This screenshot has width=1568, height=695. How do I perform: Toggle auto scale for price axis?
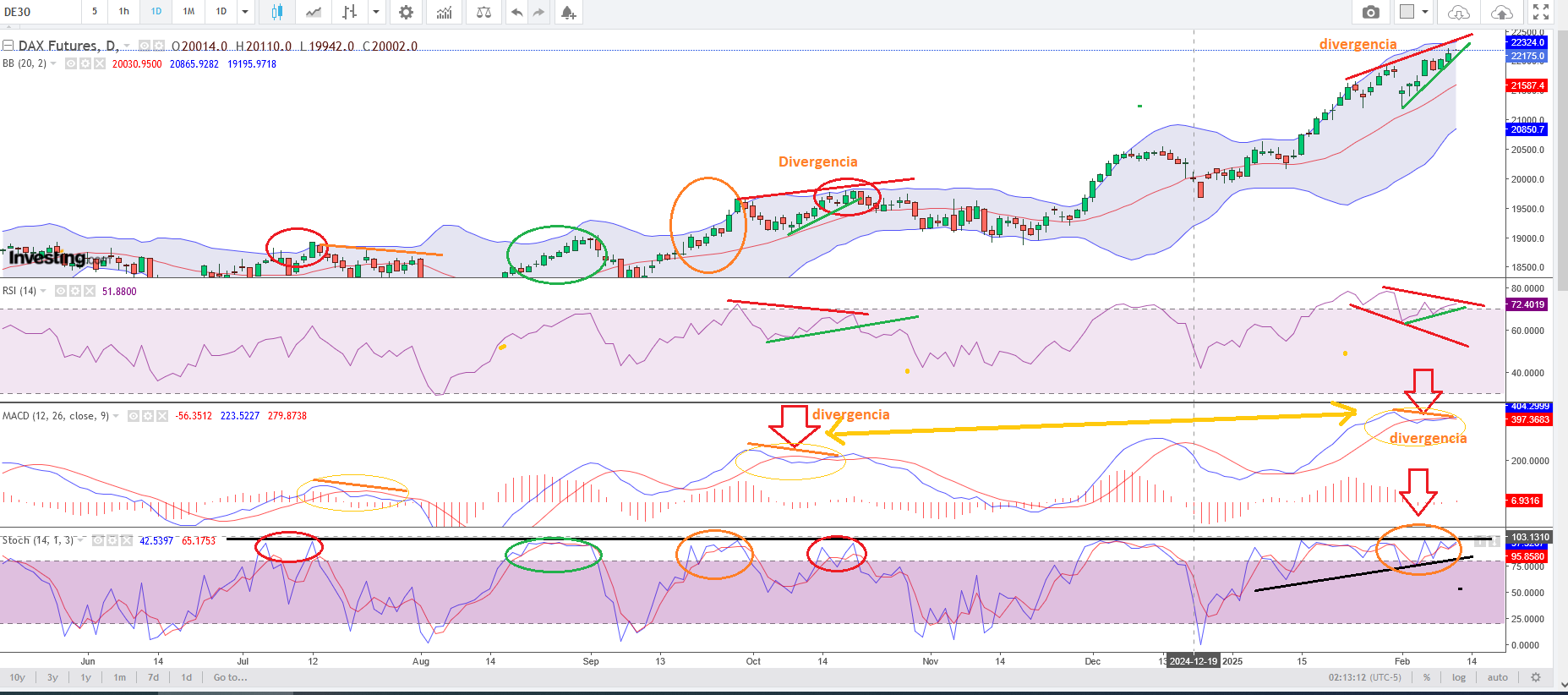1498,677
